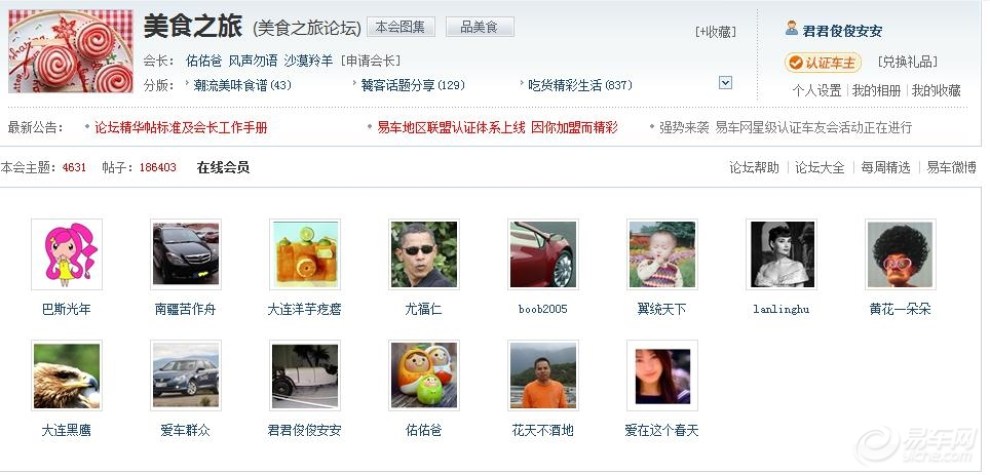Screen dimensions: 990x475
Task: Expand the sub-forum list dropdown arrow
Action: click(725, 83)
